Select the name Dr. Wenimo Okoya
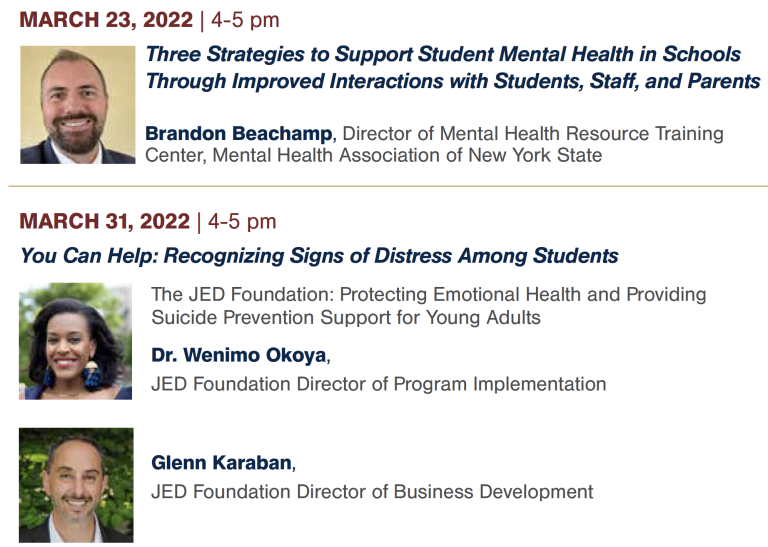The image size is (768, 547). (239, 355)
